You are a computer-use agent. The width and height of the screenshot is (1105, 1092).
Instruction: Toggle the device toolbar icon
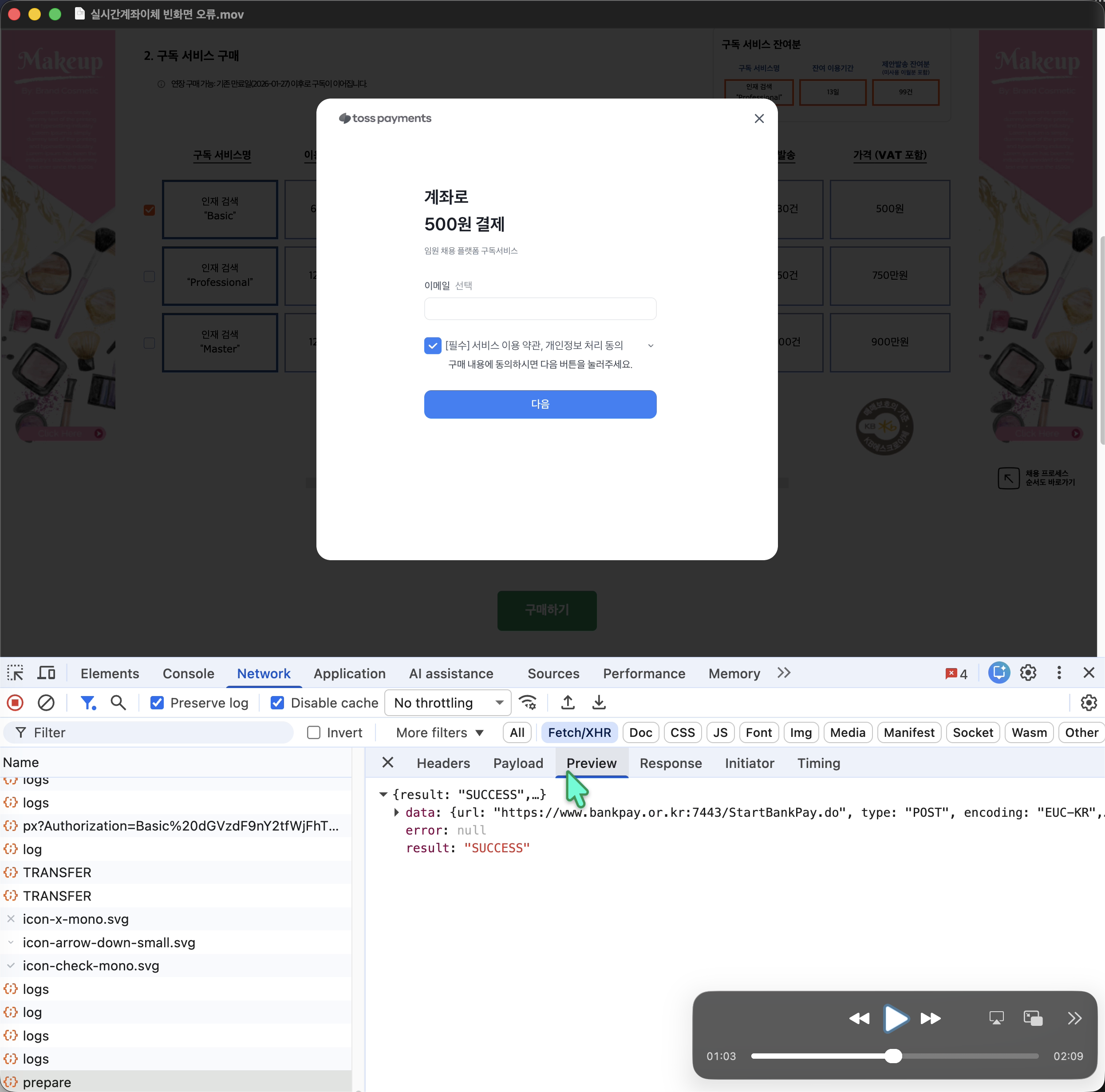[x=46, y=673]
